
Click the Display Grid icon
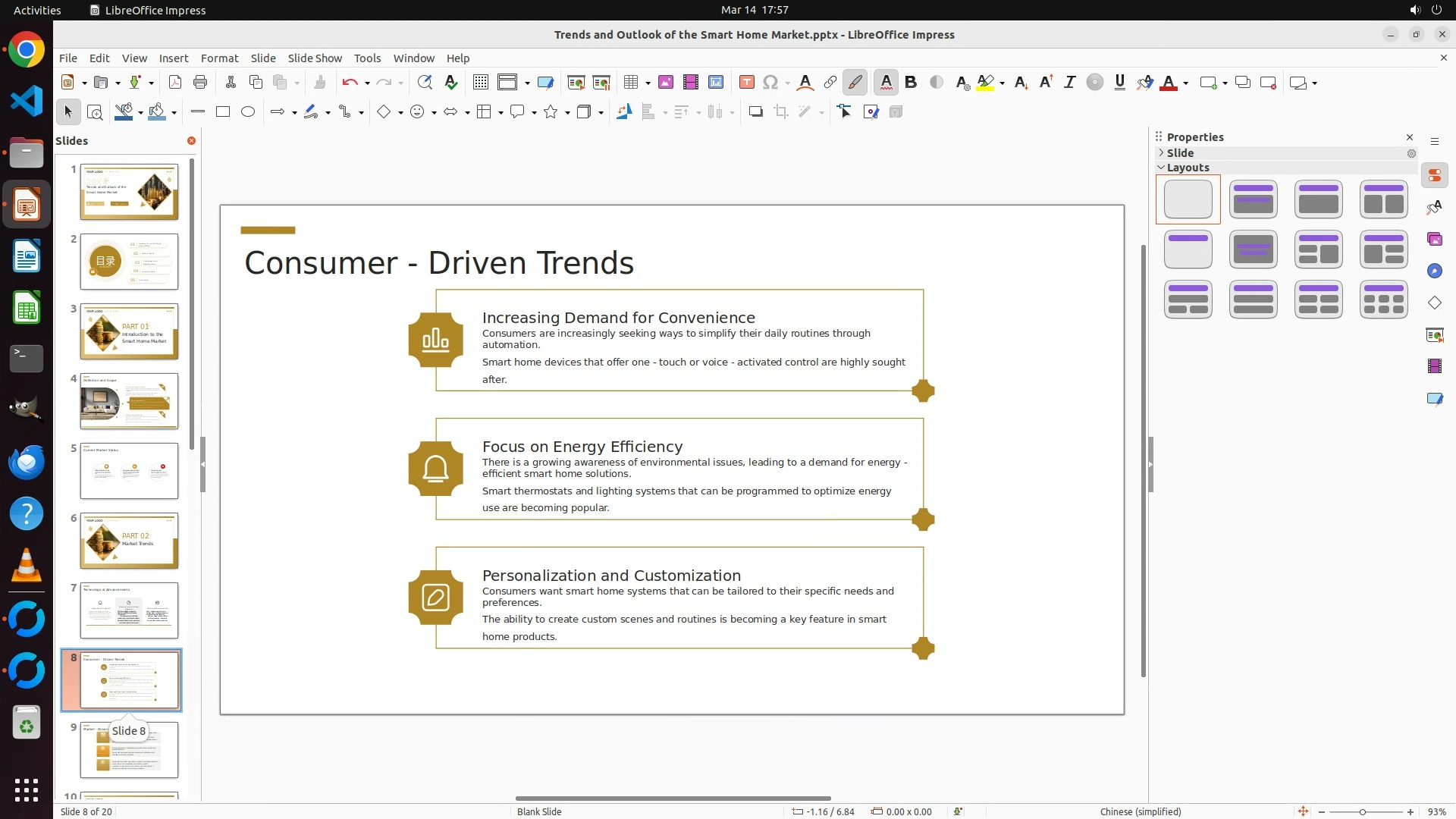[480, 83]
